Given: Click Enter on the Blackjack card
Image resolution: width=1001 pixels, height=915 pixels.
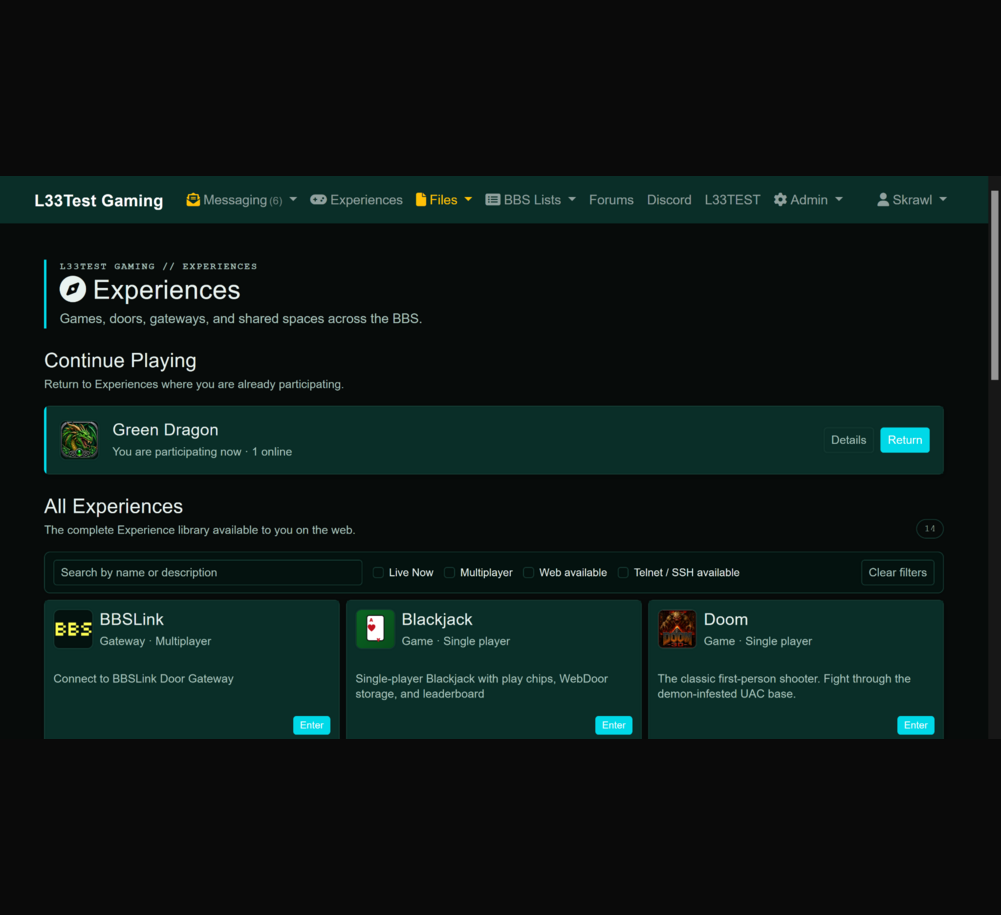Looking at the screenshot, I should coord(613,725).
